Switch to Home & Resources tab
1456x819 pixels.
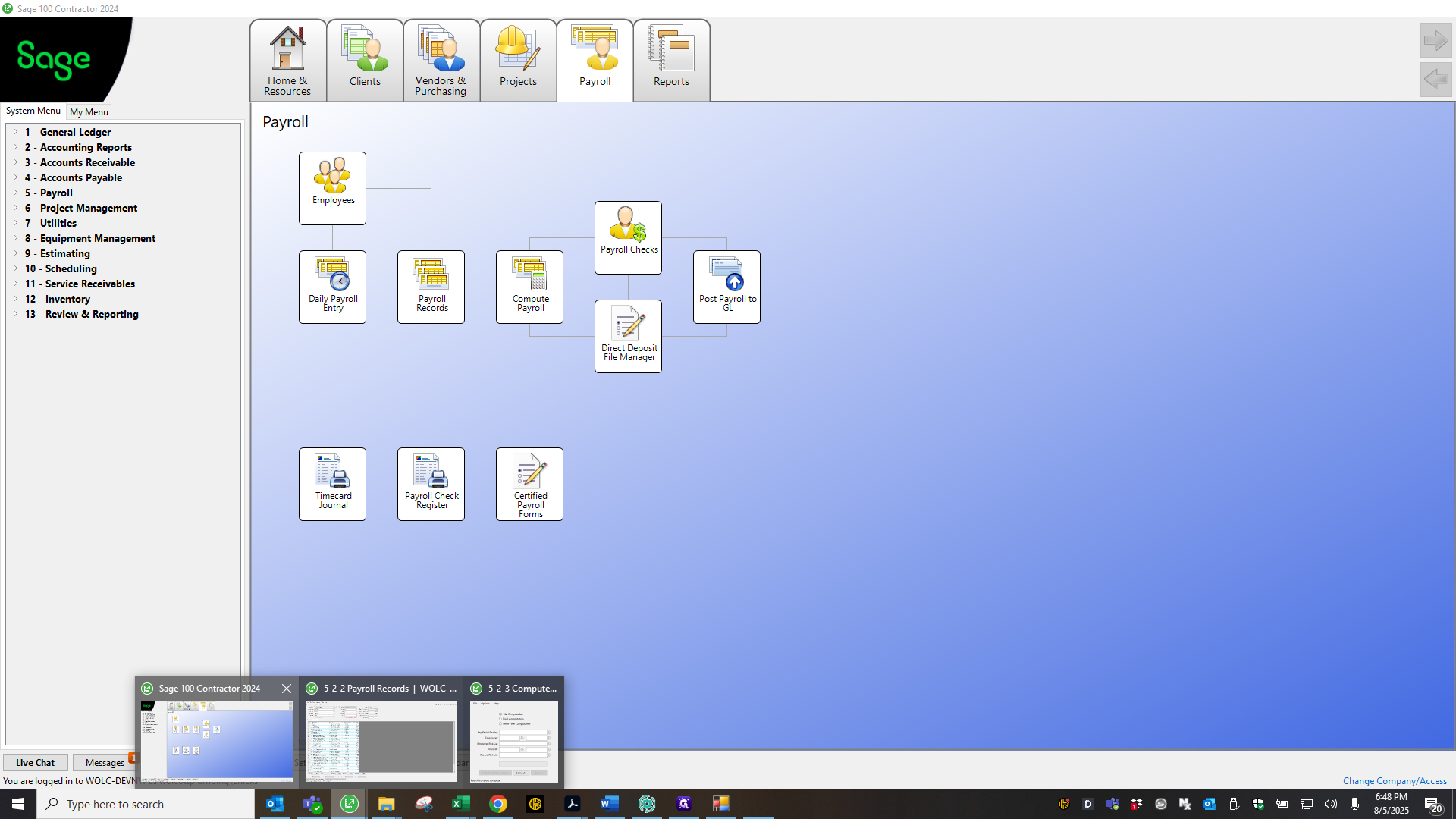[x=288, y=61]
